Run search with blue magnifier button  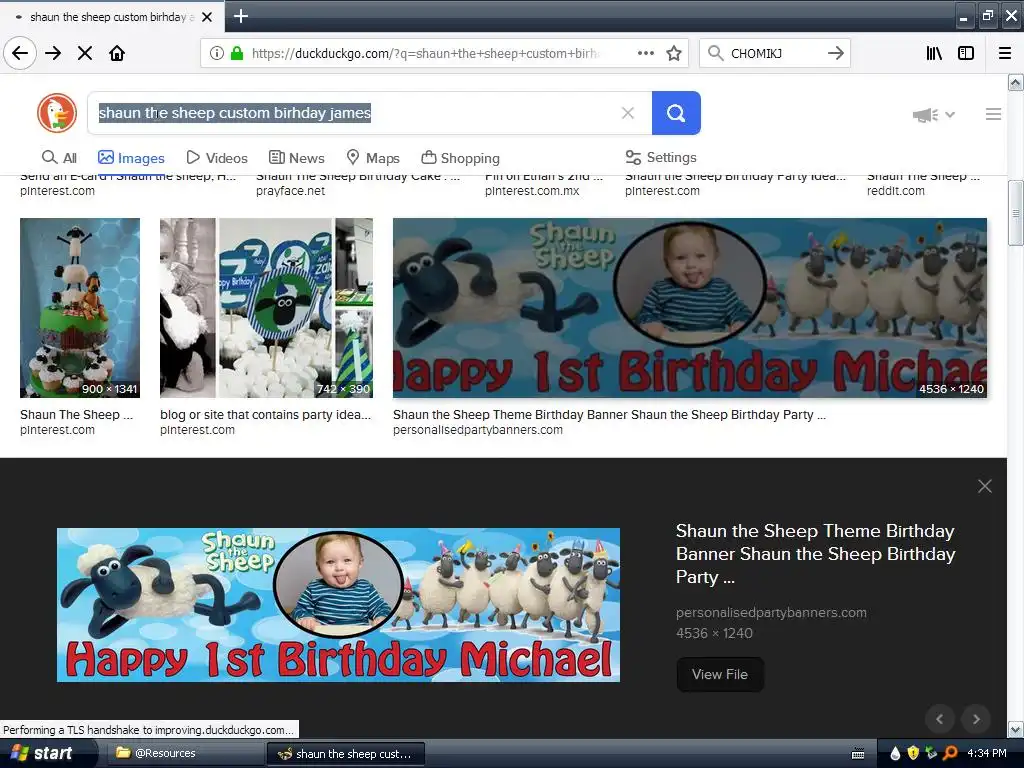pyautogui.click(x=676, y=113)
